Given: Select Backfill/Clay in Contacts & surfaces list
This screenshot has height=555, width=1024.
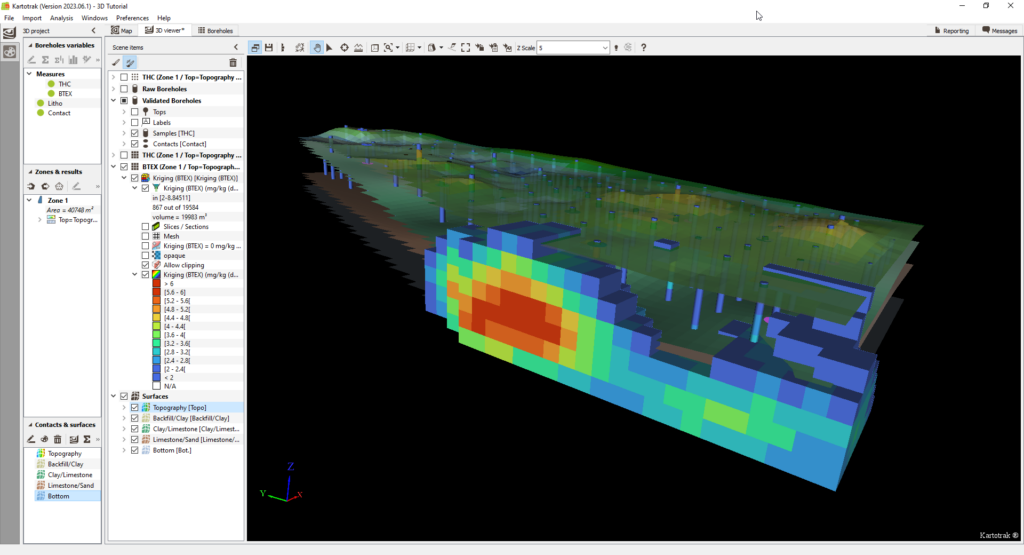Looking at the screenshot, I should (x=65, y=464).
